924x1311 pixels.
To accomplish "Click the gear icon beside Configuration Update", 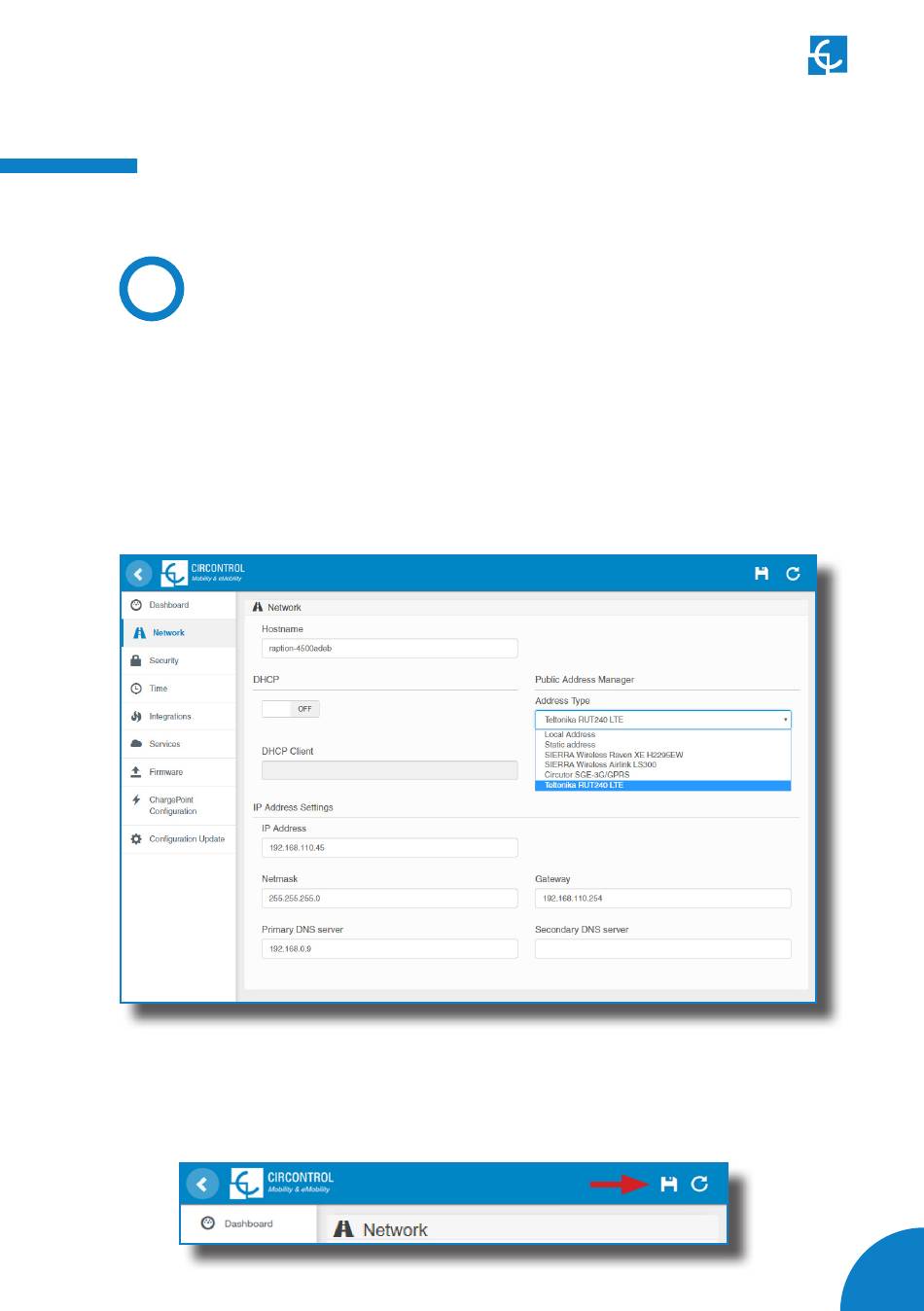I will 136,838.
